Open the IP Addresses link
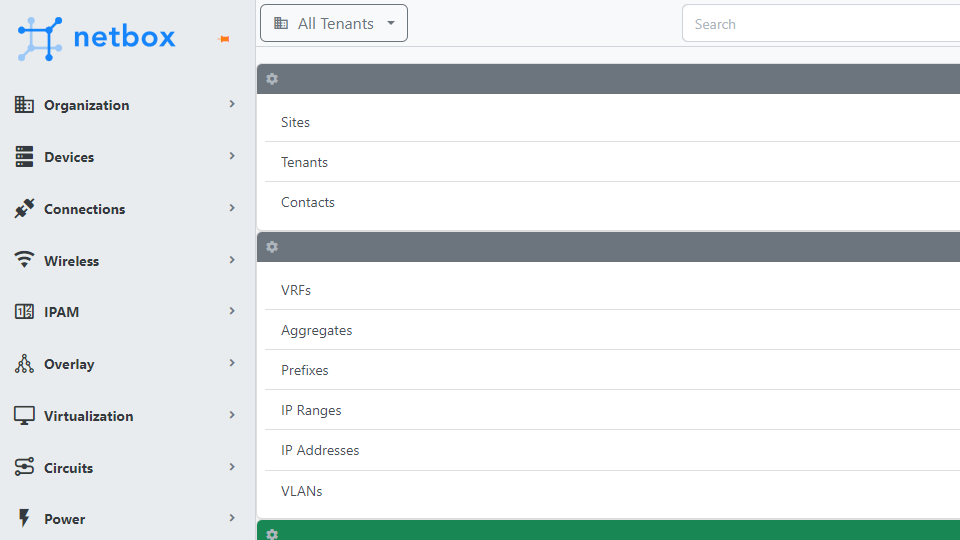960x540 pixels. 320,451
